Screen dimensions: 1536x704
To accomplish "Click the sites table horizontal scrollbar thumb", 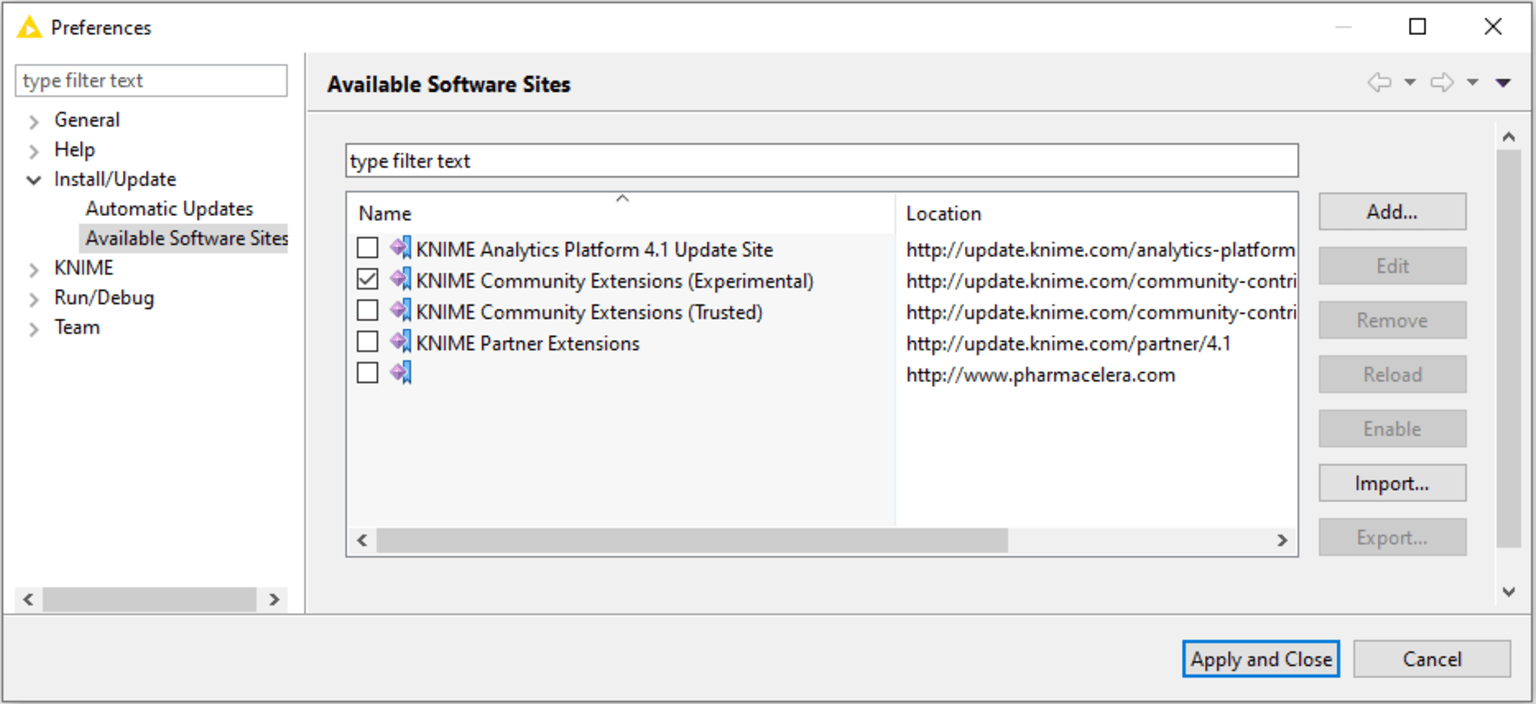I will point(692,540).
